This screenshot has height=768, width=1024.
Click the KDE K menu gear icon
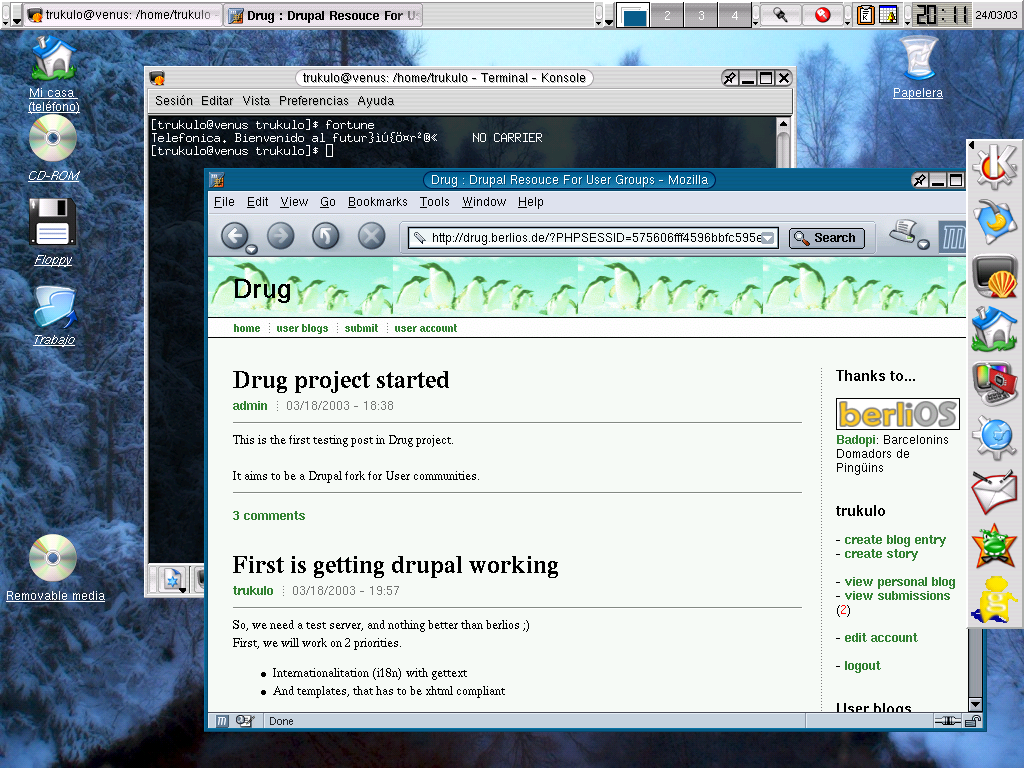click(x=995, y=166)
